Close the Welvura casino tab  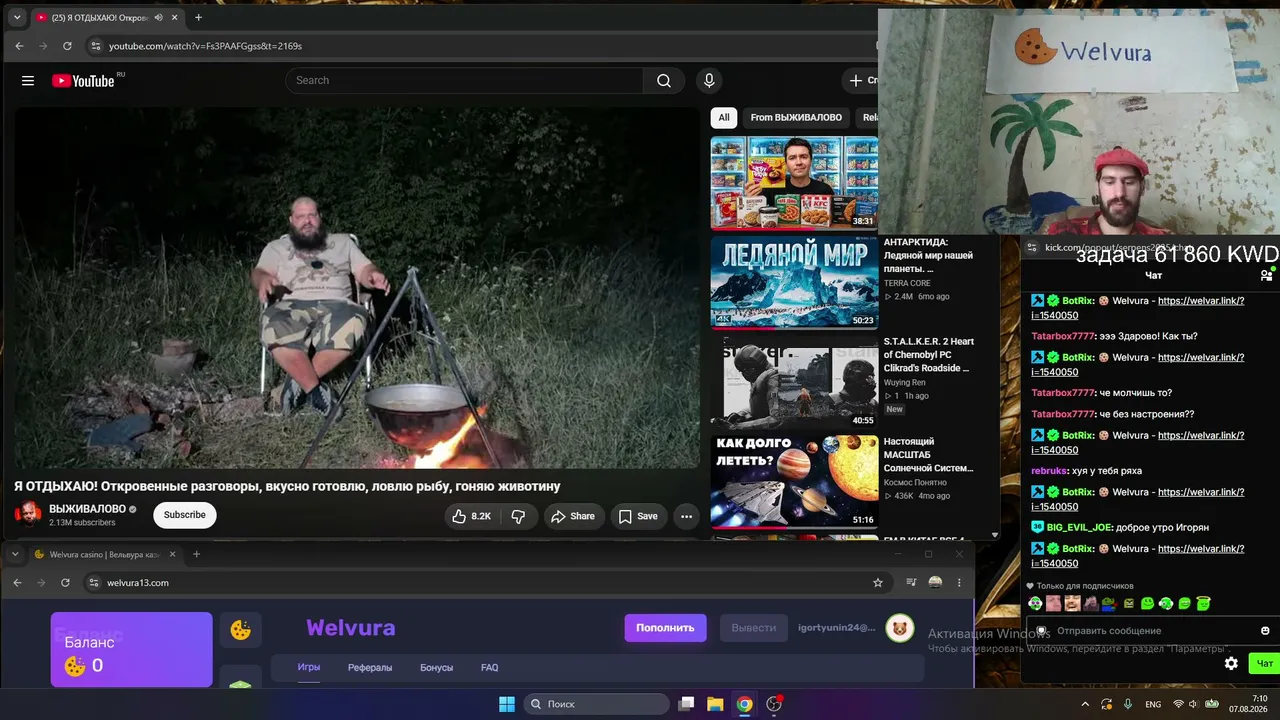[x=172, y=554]
